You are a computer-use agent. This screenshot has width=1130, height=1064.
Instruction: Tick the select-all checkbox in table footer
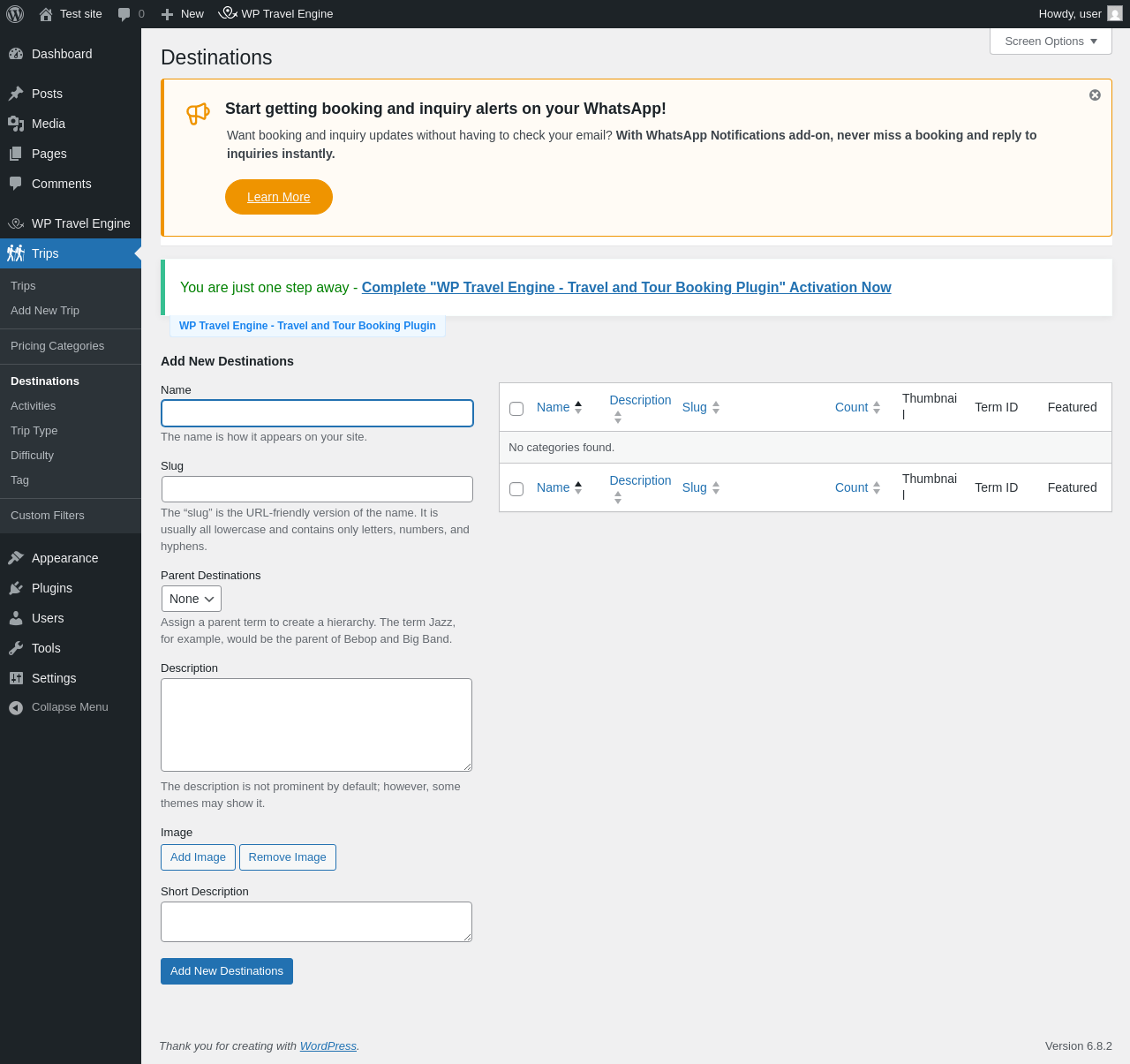pos(516,489)
